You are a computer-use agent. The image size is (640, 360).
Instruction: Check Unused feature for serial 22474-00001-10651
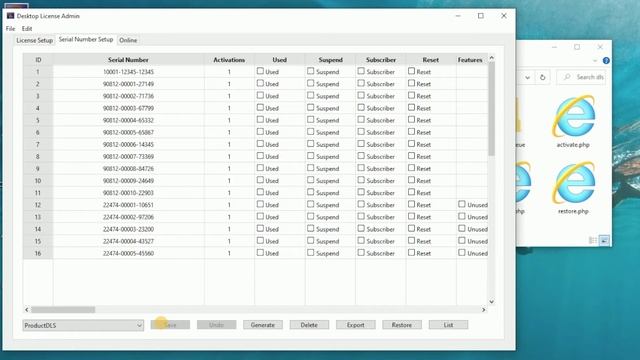point(462,204)
